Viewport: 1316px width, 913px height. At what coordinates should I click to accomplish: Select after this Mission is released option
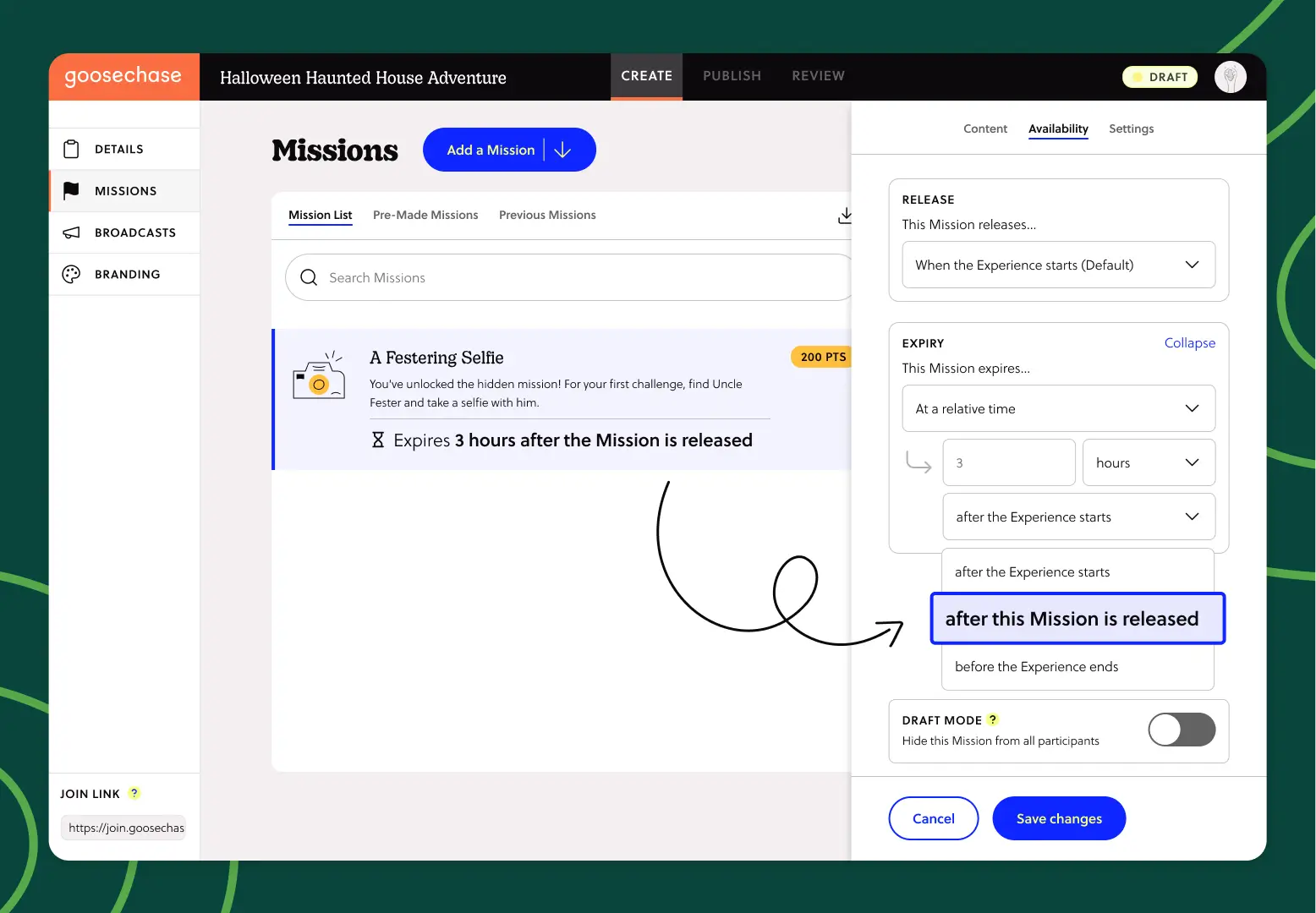(1077, 619)
